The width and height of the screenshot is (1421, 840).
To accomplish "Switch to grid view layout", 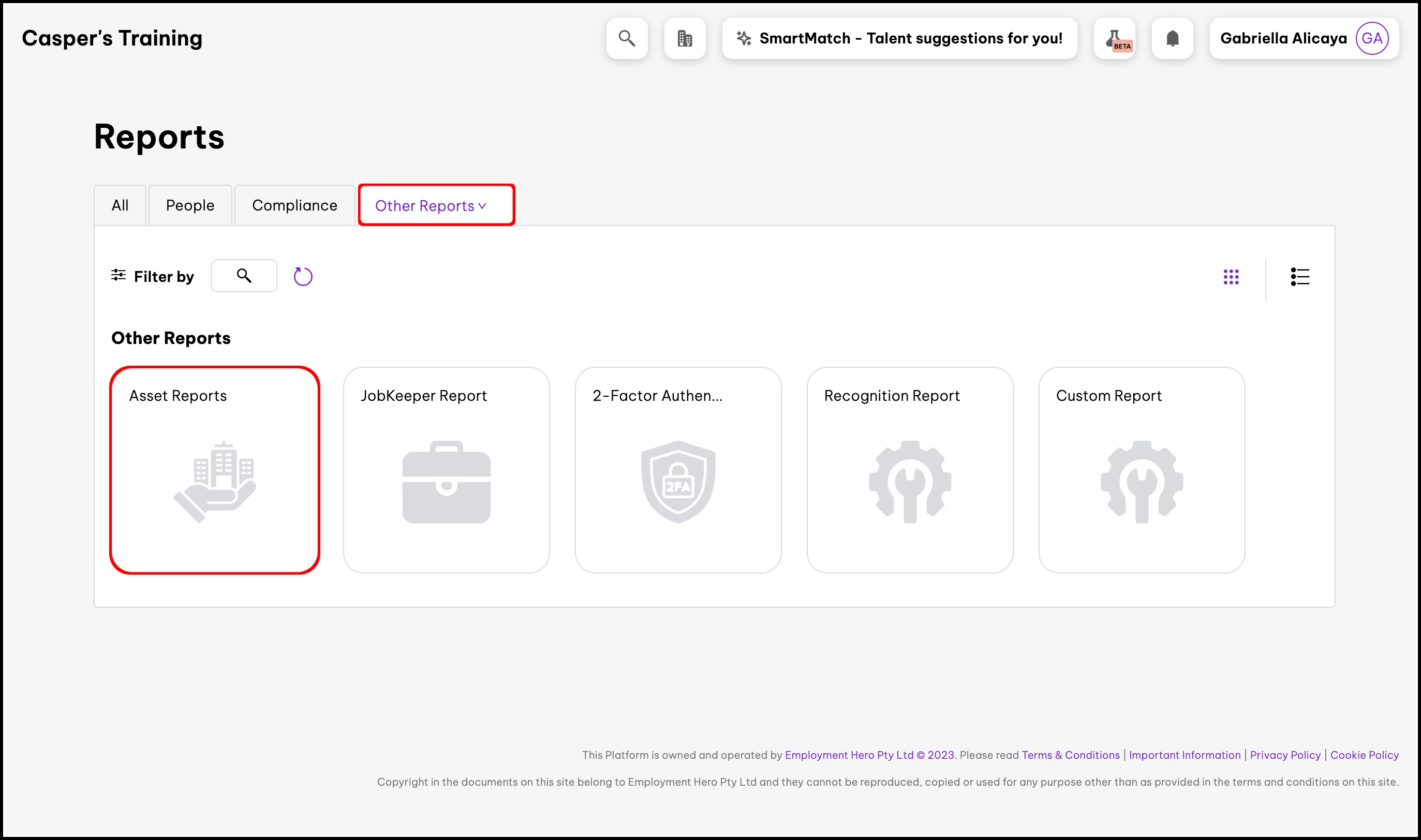I will (x=1231, y=277).
